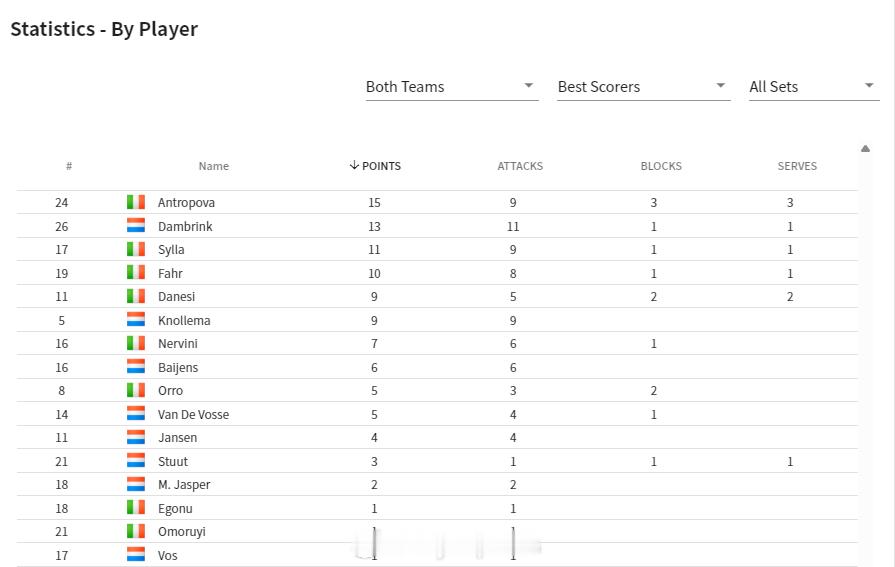This screenshot has width=895, height=567.
Task: Sort by the Name column header
Action: pos(213,166)
